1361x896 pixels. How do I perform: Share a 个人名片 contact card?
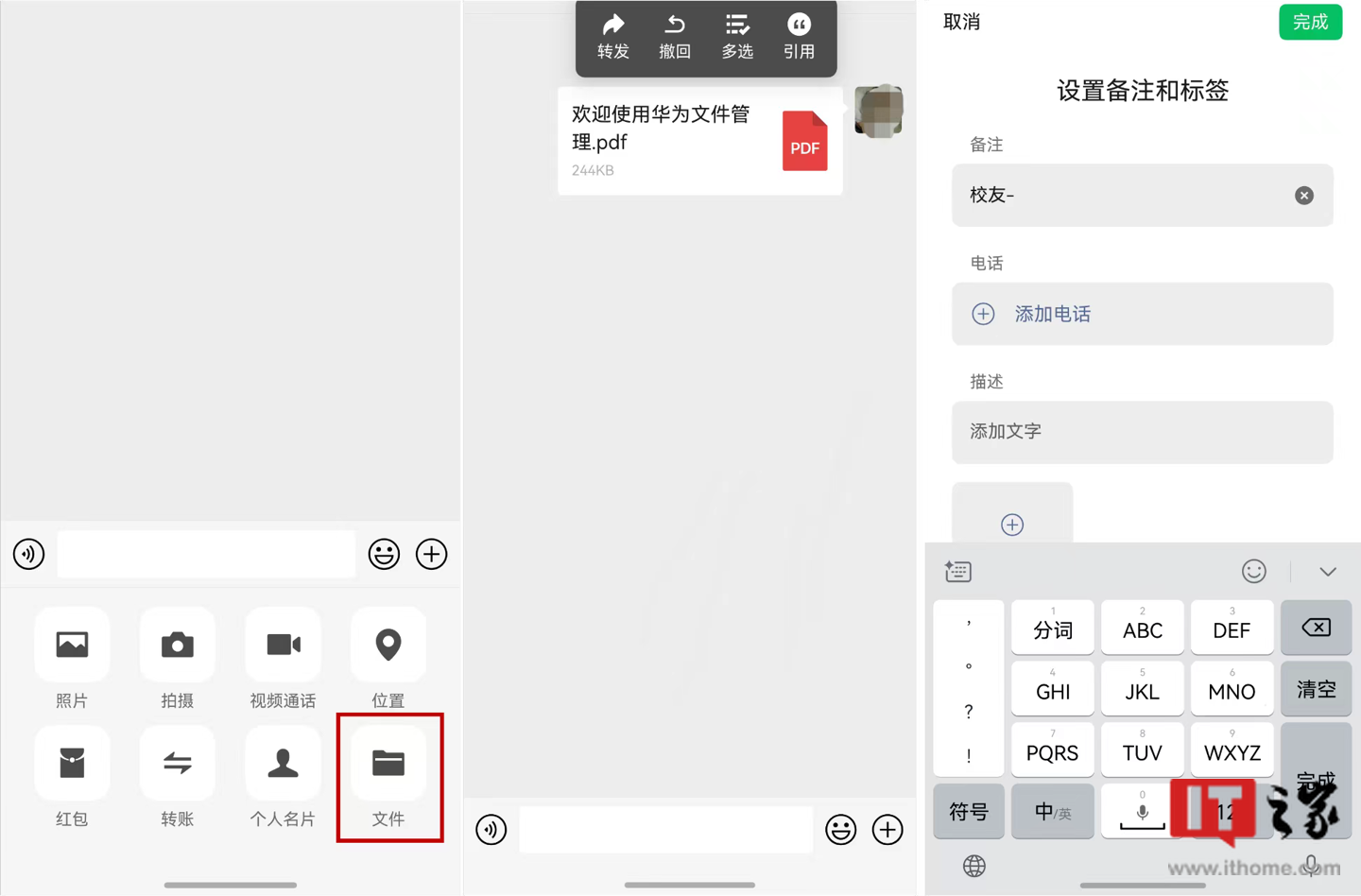(283, 764)
